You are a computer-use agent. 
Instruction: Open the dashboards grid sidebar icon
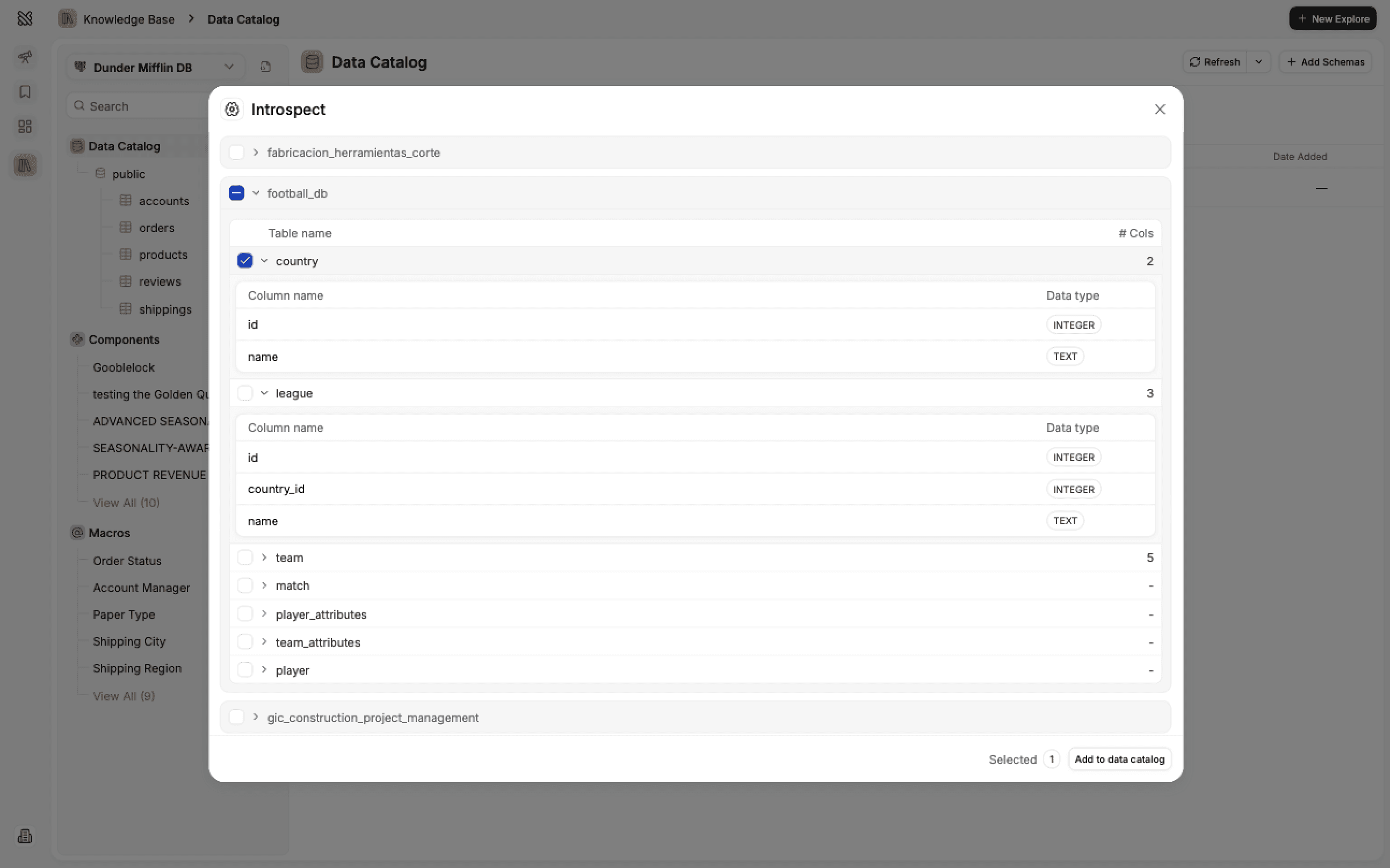25,127
